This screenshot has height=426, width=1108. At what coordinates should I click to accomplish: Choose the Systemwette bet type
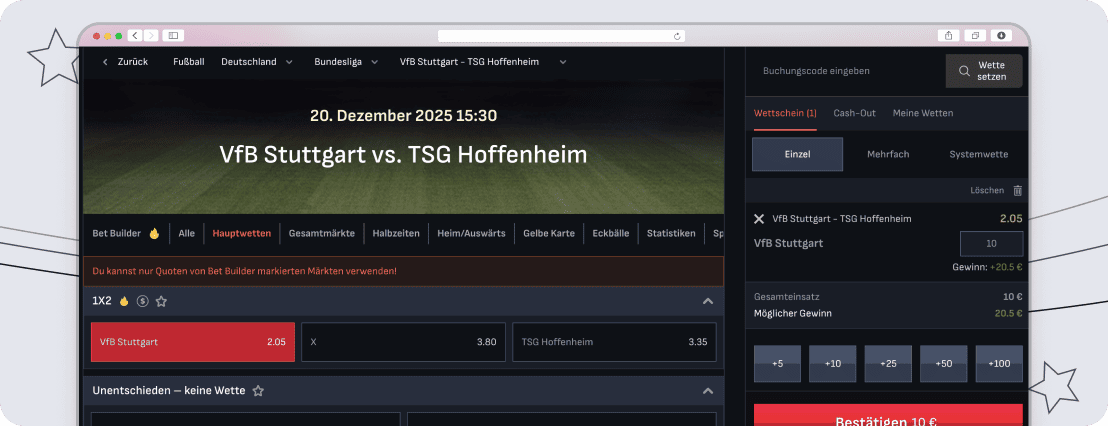pyautogui.click(x=979, y=154)
